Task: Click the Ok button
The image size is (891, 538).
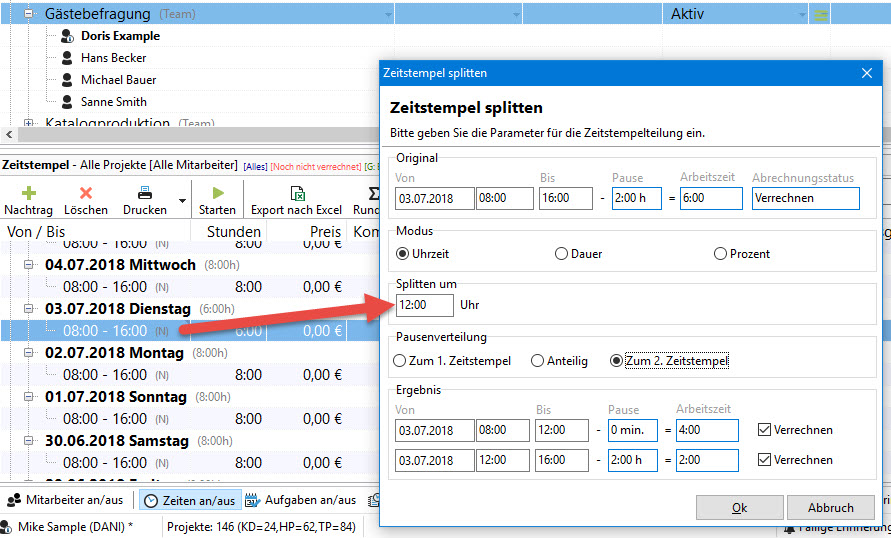Action: pos(739,507)
